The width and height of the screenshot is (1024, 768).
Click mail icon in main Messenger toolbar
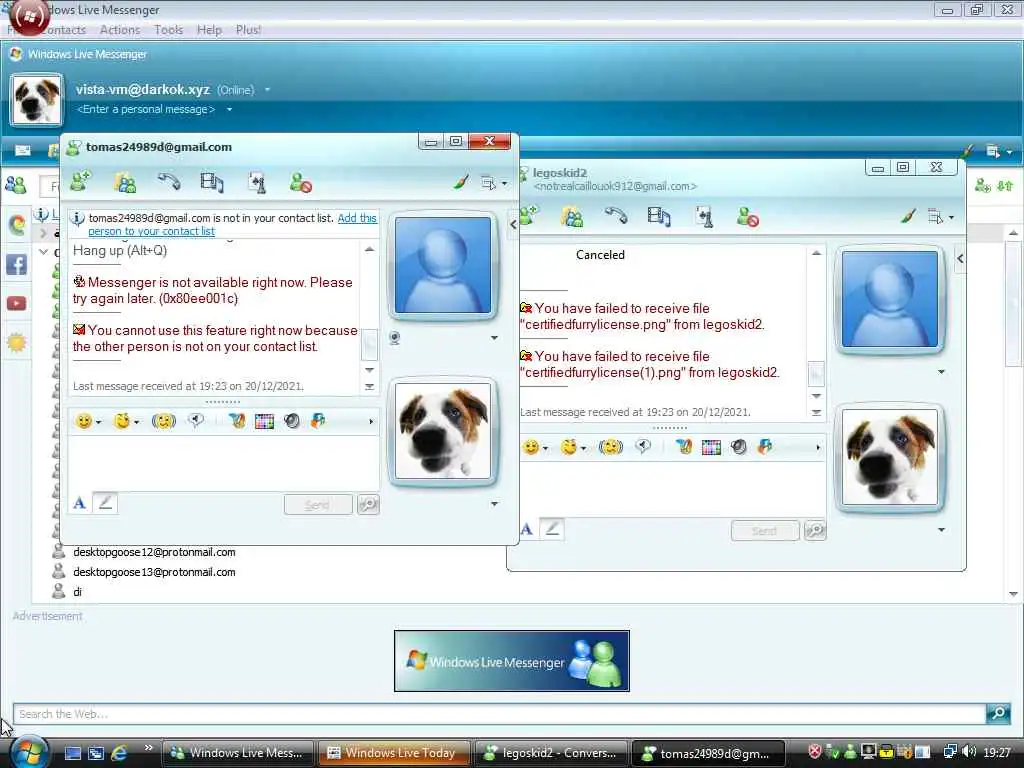(x=22, y=151)
